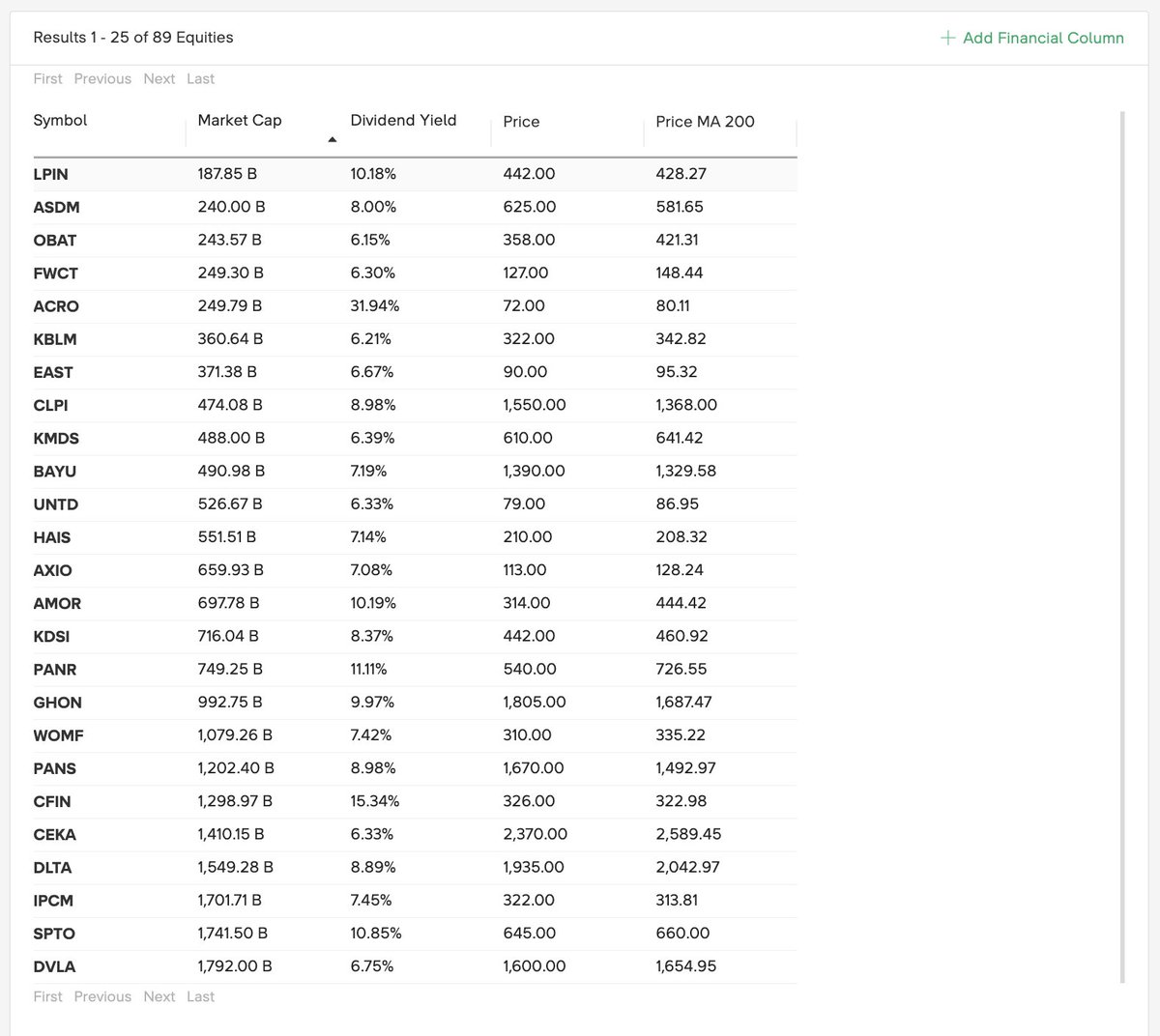Open the DVLA symbol

(x=54, y=966)
